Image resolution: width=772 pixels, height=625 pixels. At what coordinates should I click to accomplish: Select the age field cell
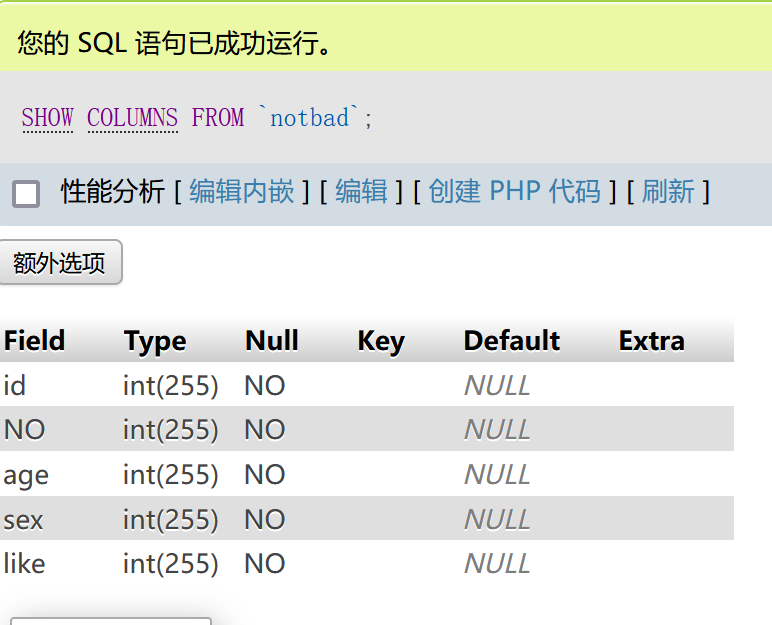coord(26,475)
